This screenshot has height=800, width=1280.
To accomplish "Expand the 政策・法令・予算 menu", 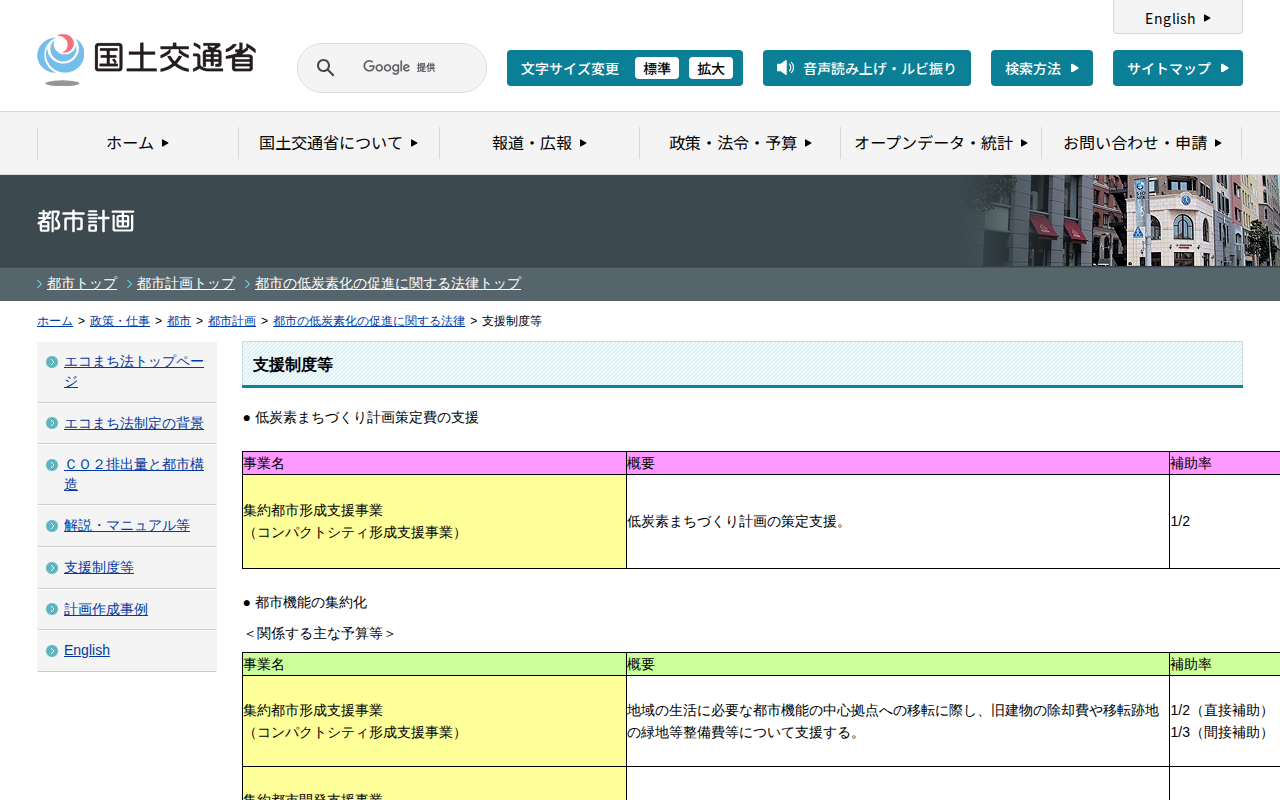I will click(x=740, y=143).
